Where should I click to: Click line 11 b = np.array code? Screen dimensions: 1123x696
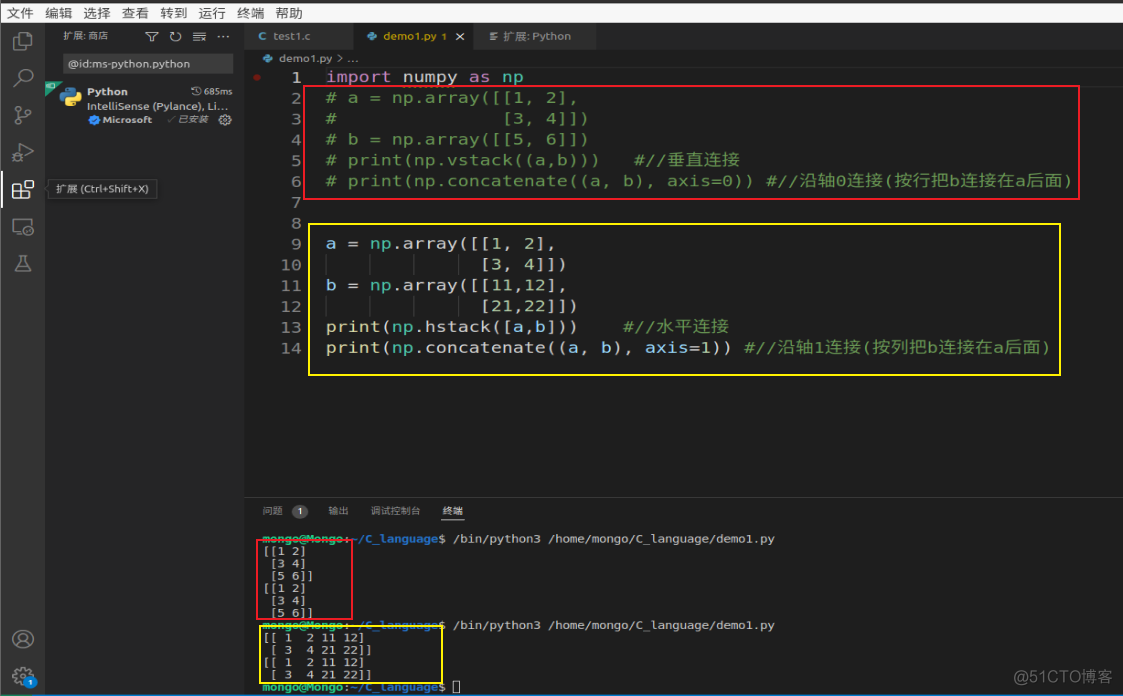pos(446,286)
